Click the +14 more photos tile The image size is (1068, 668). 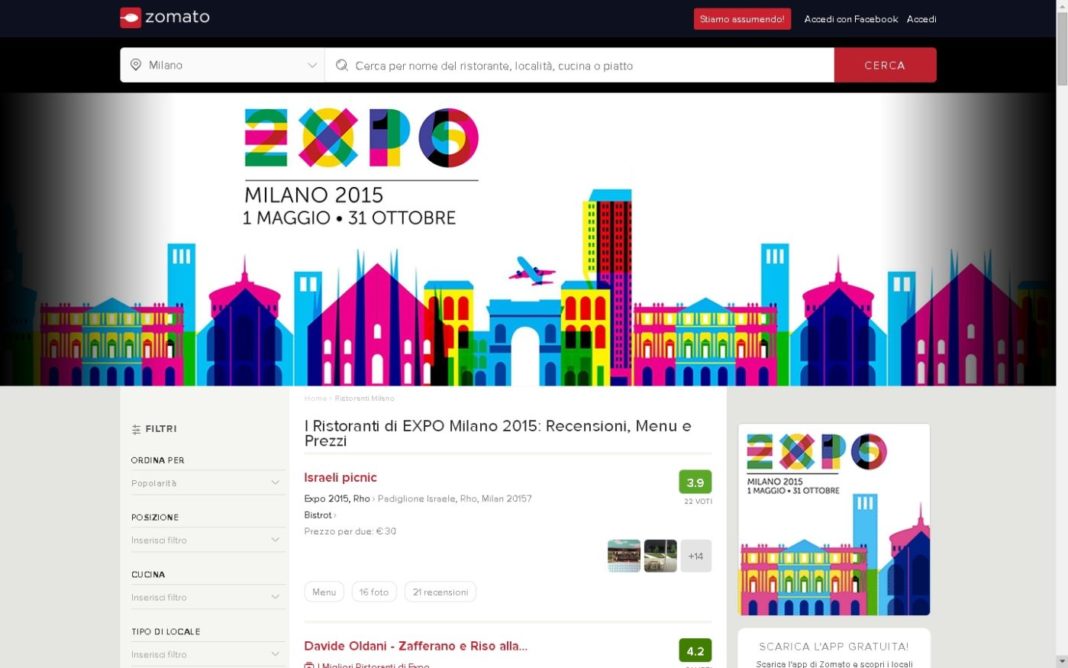coord(696,556)
